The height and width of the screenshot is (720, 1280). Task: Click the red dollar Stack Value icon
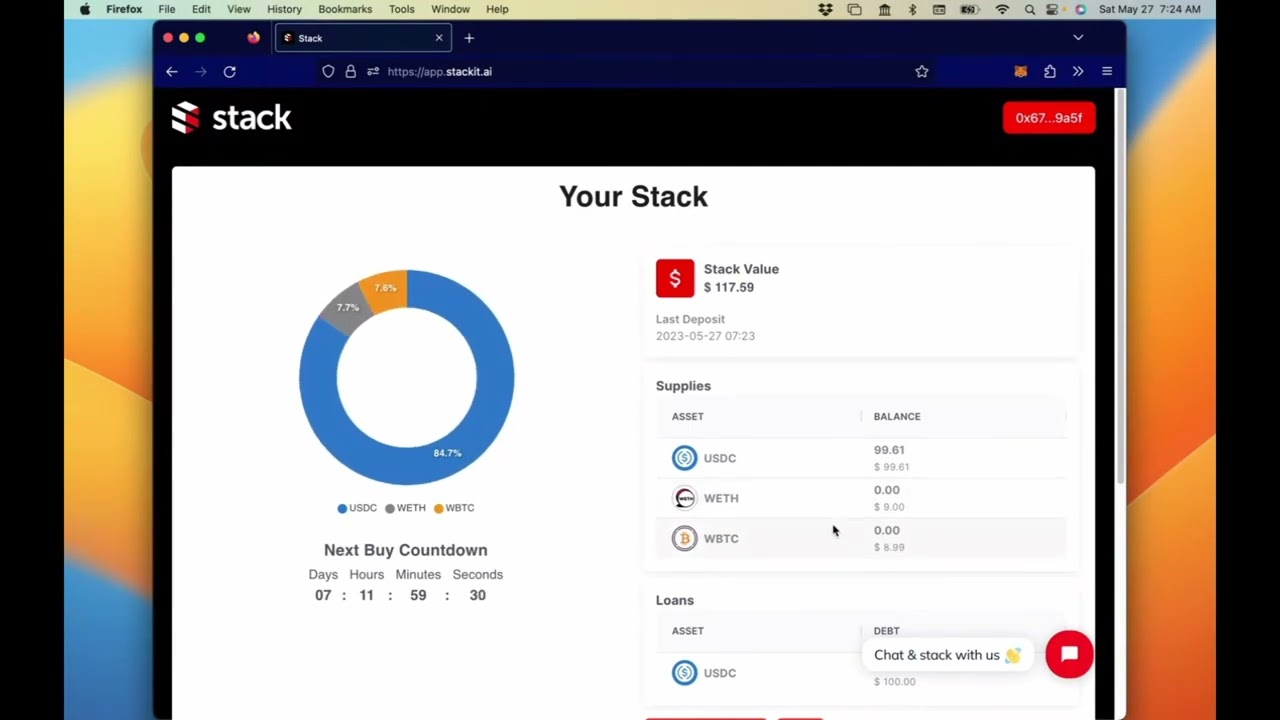coord(675,278)
